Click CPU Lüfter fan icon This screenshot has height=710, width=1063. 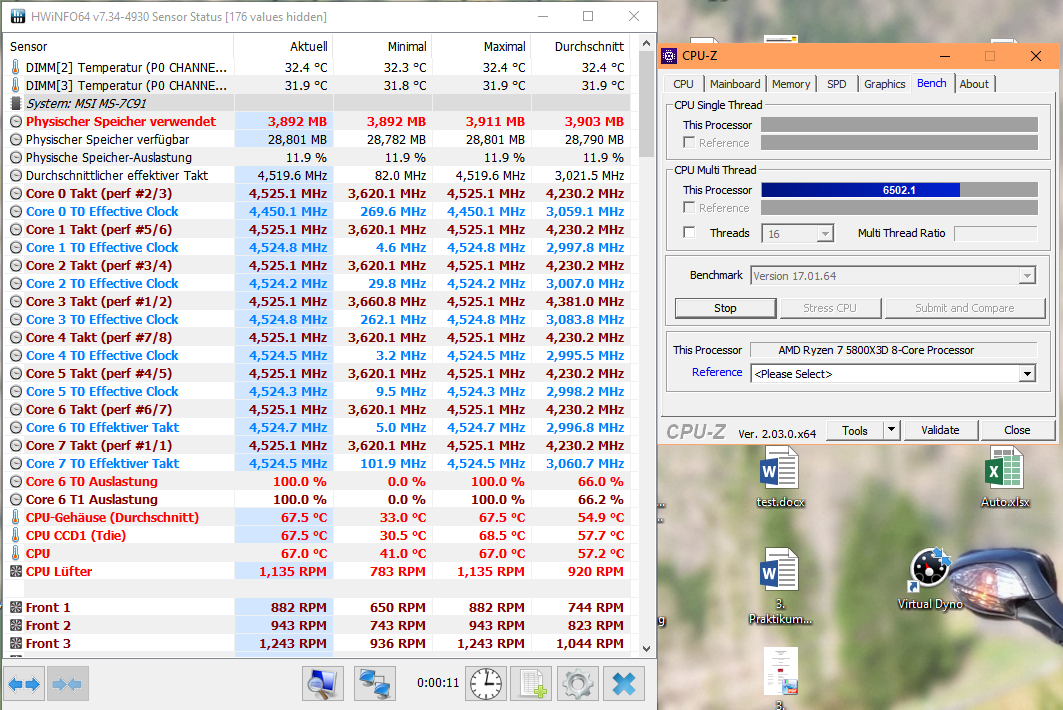click(x=16, y=571)
